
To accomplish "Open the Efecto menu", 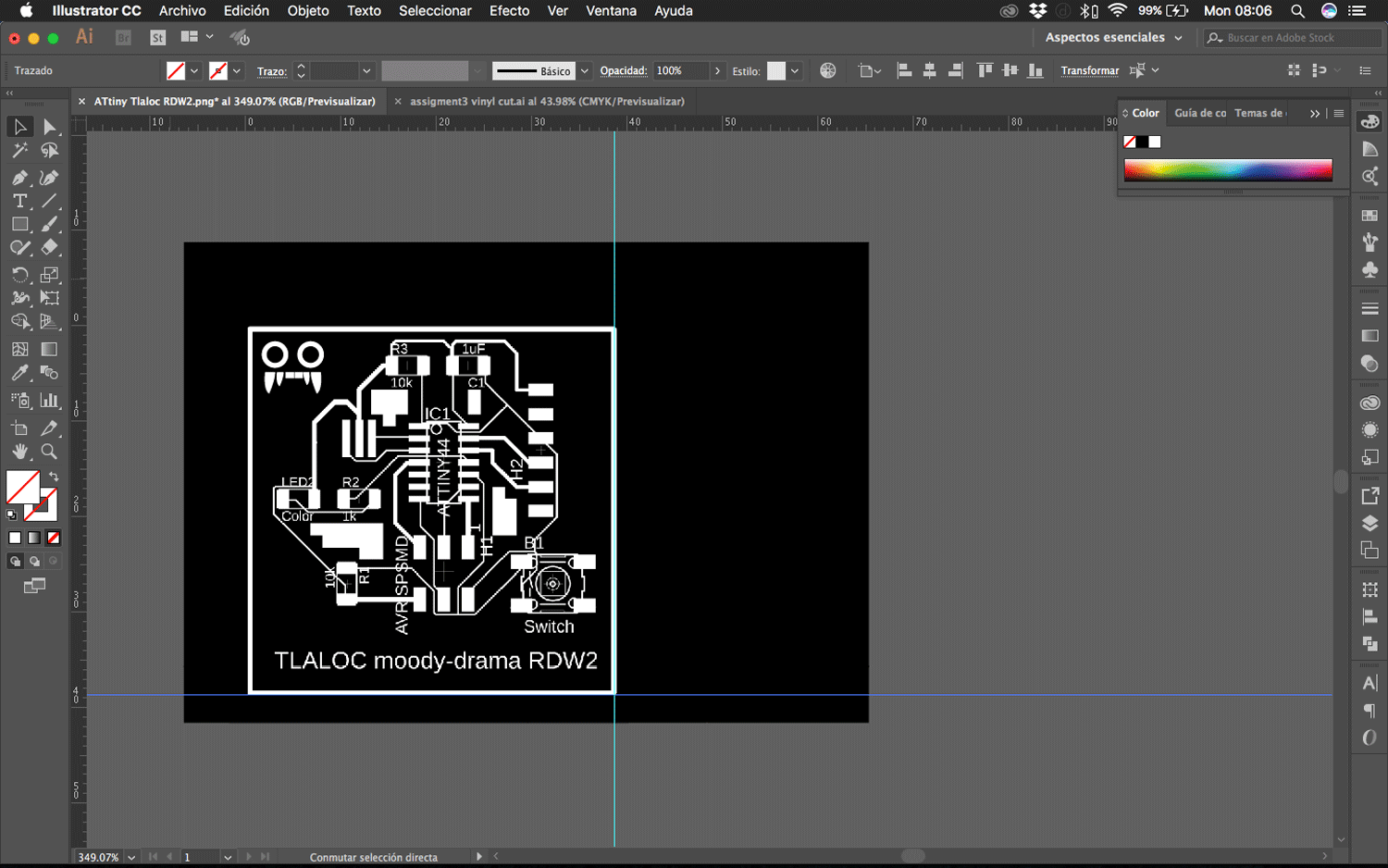I will [509, 11].
